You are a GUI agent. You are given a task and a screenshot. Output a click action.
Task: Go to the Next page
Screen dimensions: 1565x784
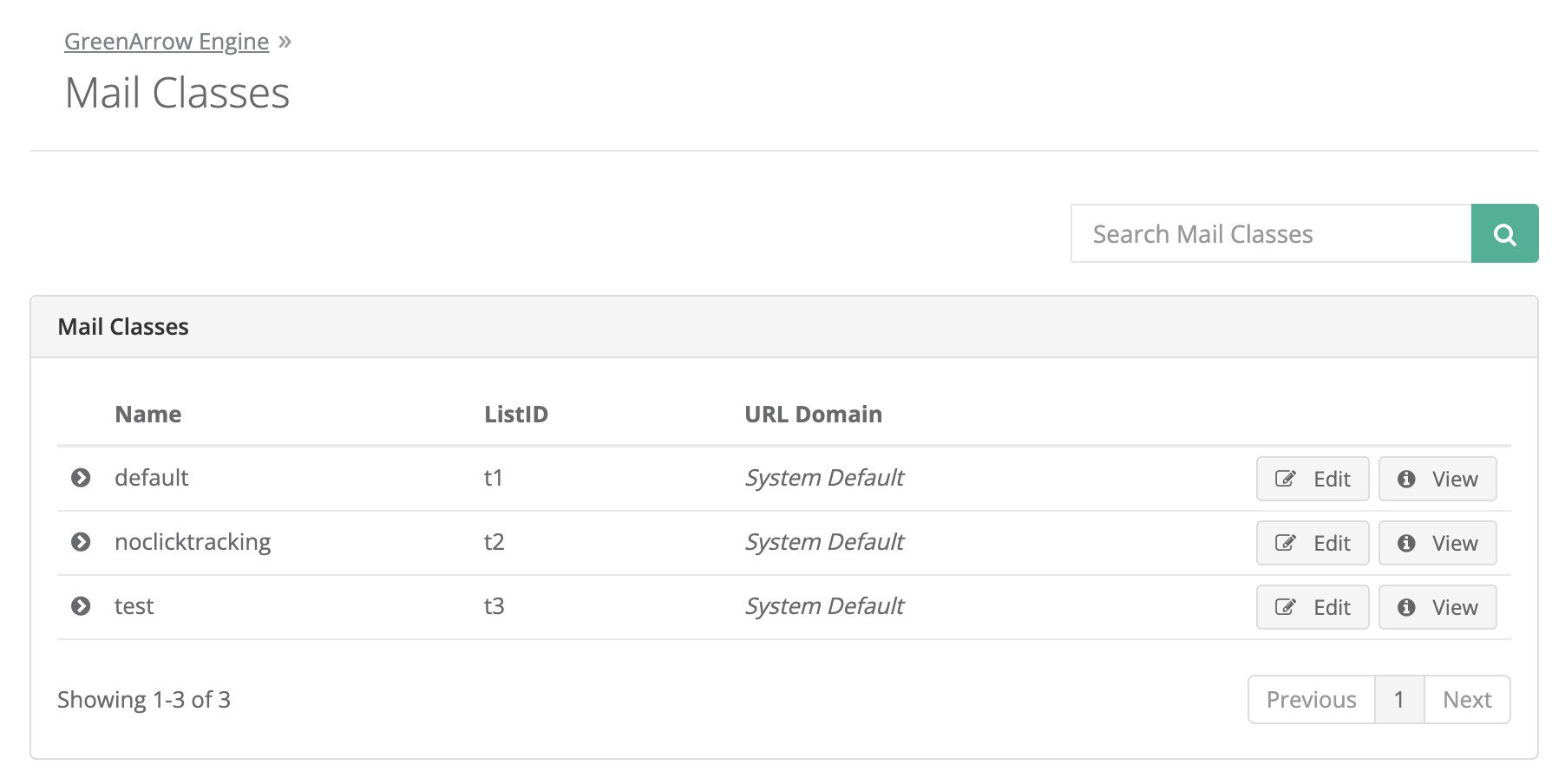point(1467,700)
